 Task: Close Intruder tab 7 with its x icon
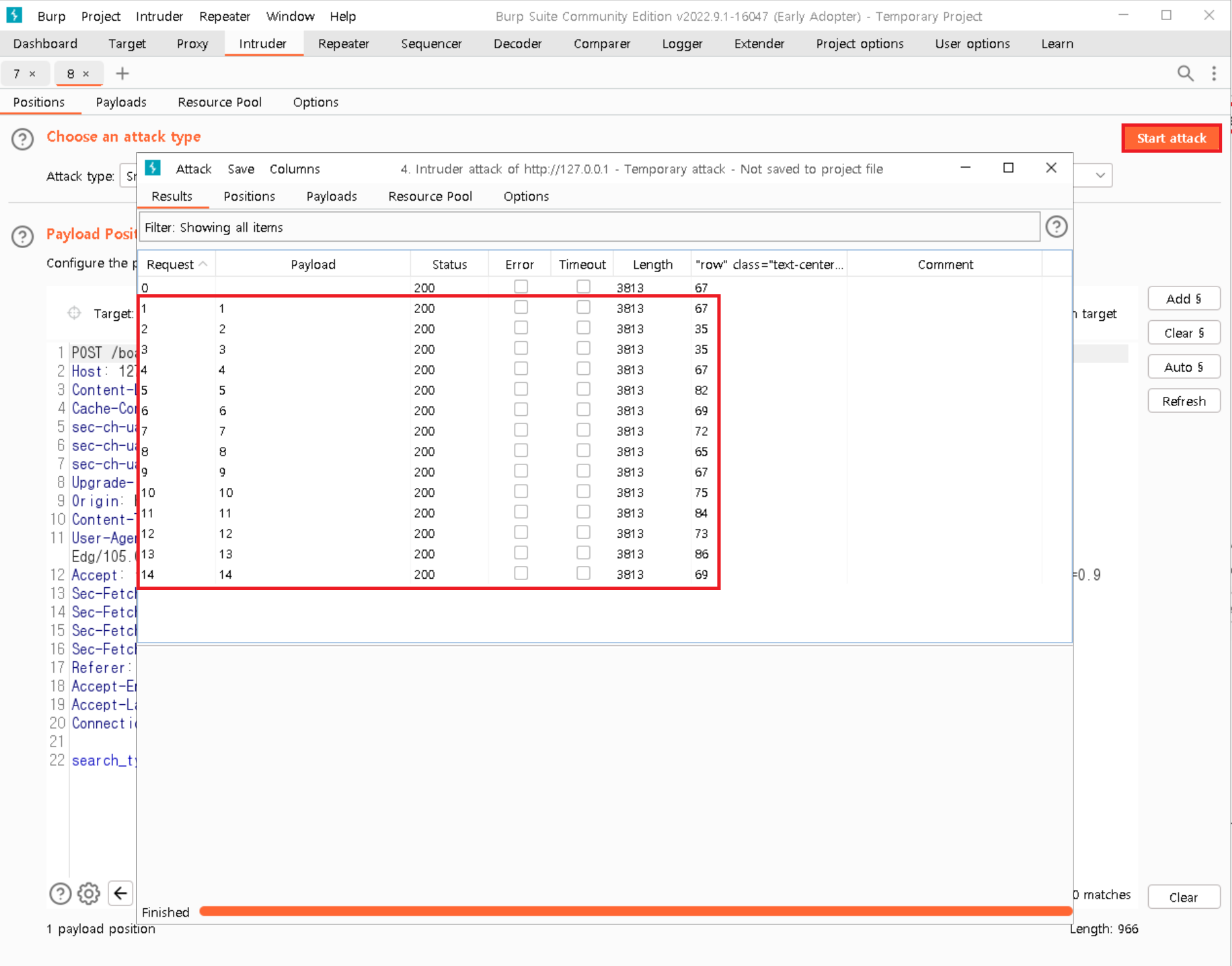click(x=32, y=74)
